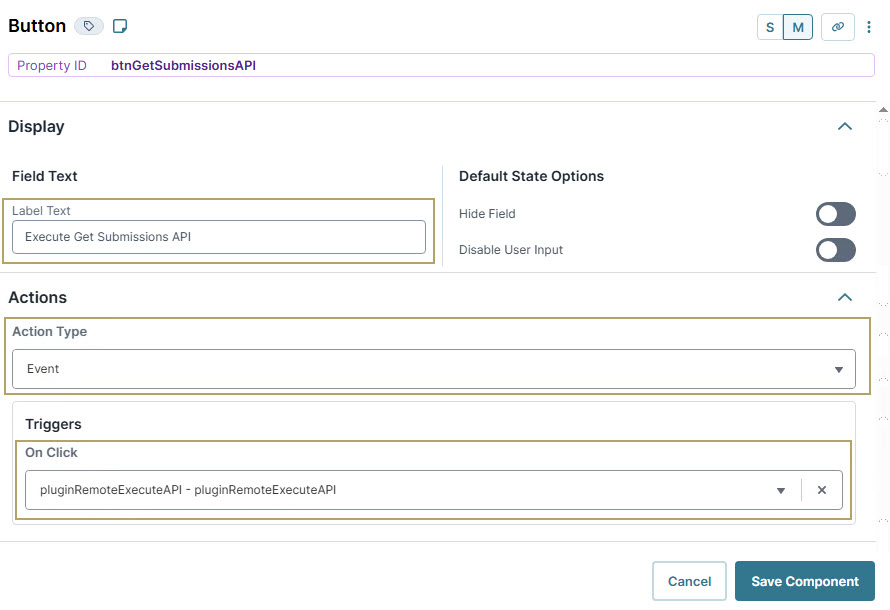Click the tag icon beside Button title

[x=88, y=25]
